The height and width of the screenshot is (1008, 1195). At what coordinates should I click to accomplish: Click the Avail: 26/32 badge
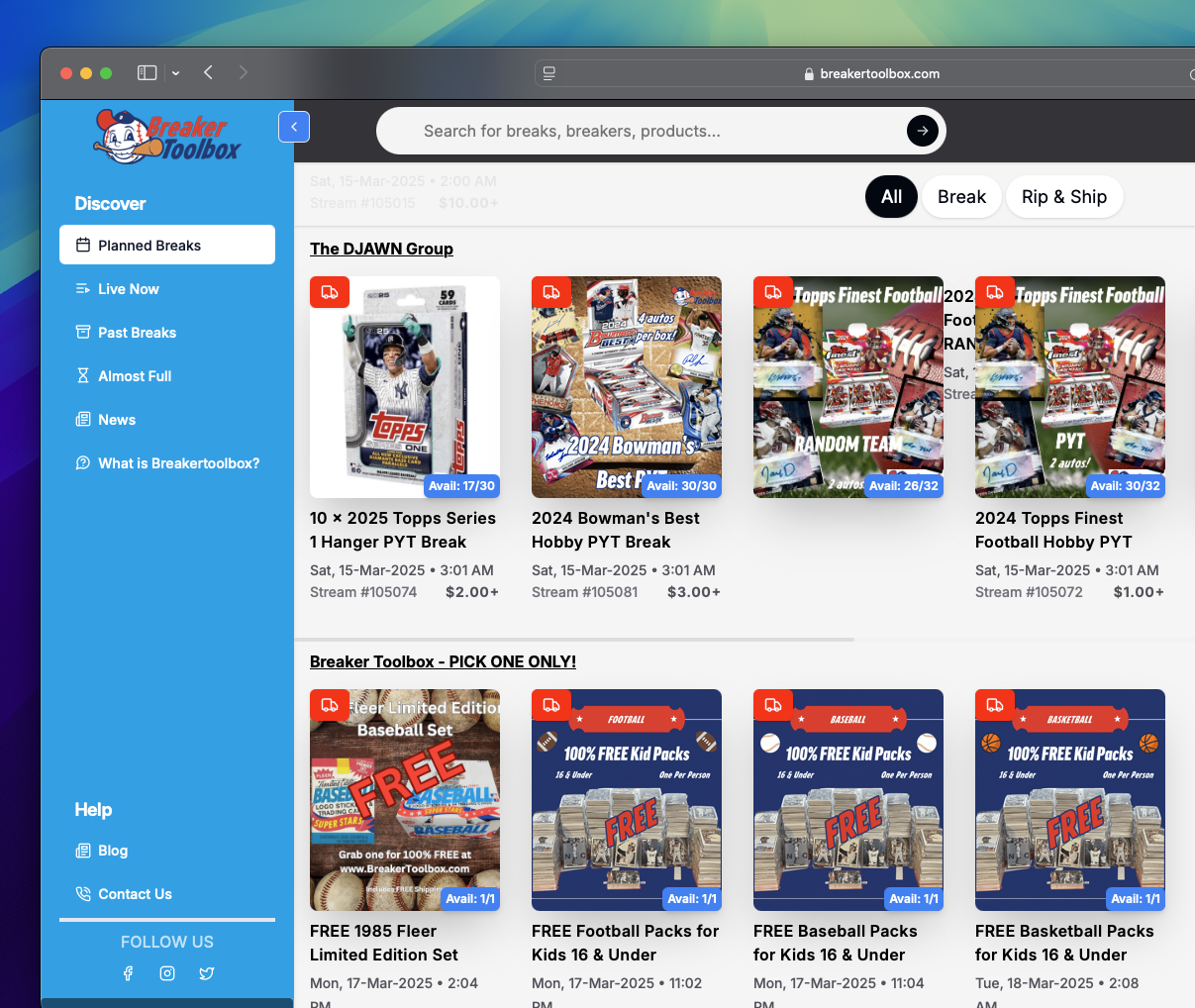904,486
